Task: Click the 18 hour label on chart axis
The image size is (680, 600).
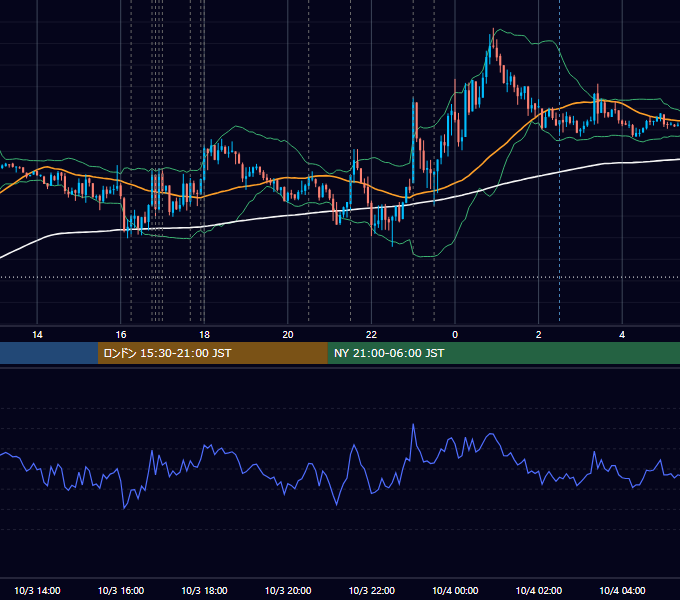Action: pyautogui.click(x=204, y=335)
